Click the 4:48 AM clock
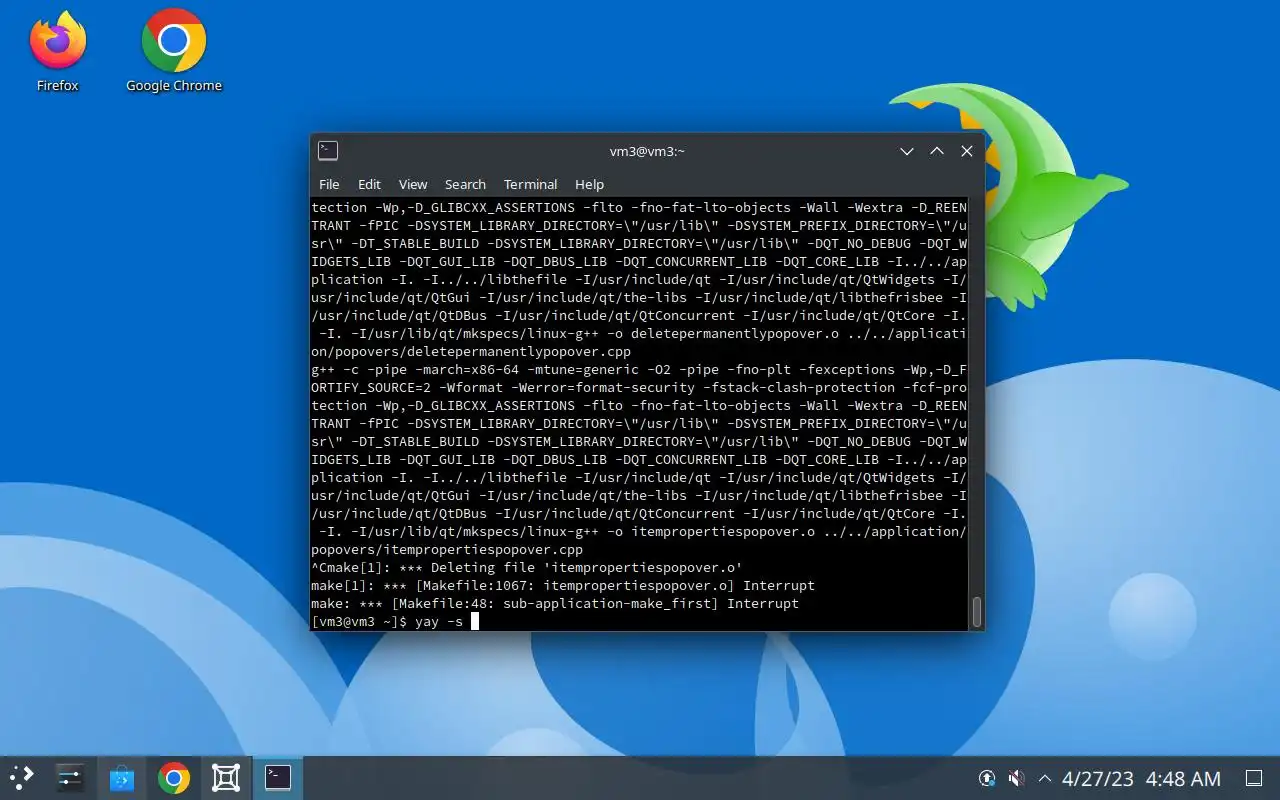This screenshot has height=800, width=1280. 1183,778
